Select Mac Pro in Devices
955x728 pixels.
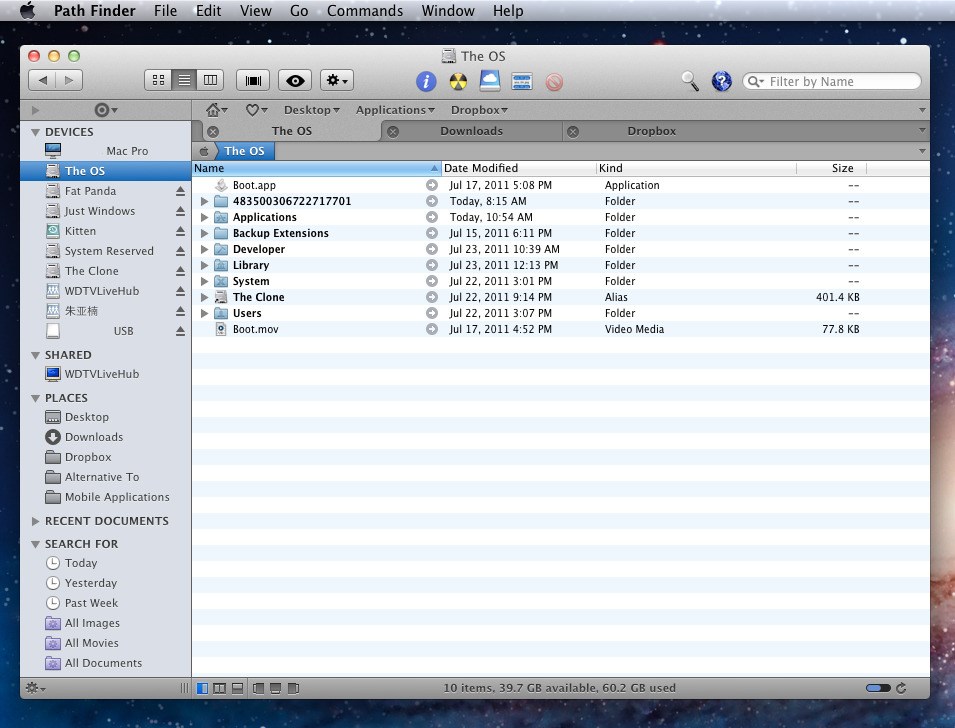pos(105,151)
